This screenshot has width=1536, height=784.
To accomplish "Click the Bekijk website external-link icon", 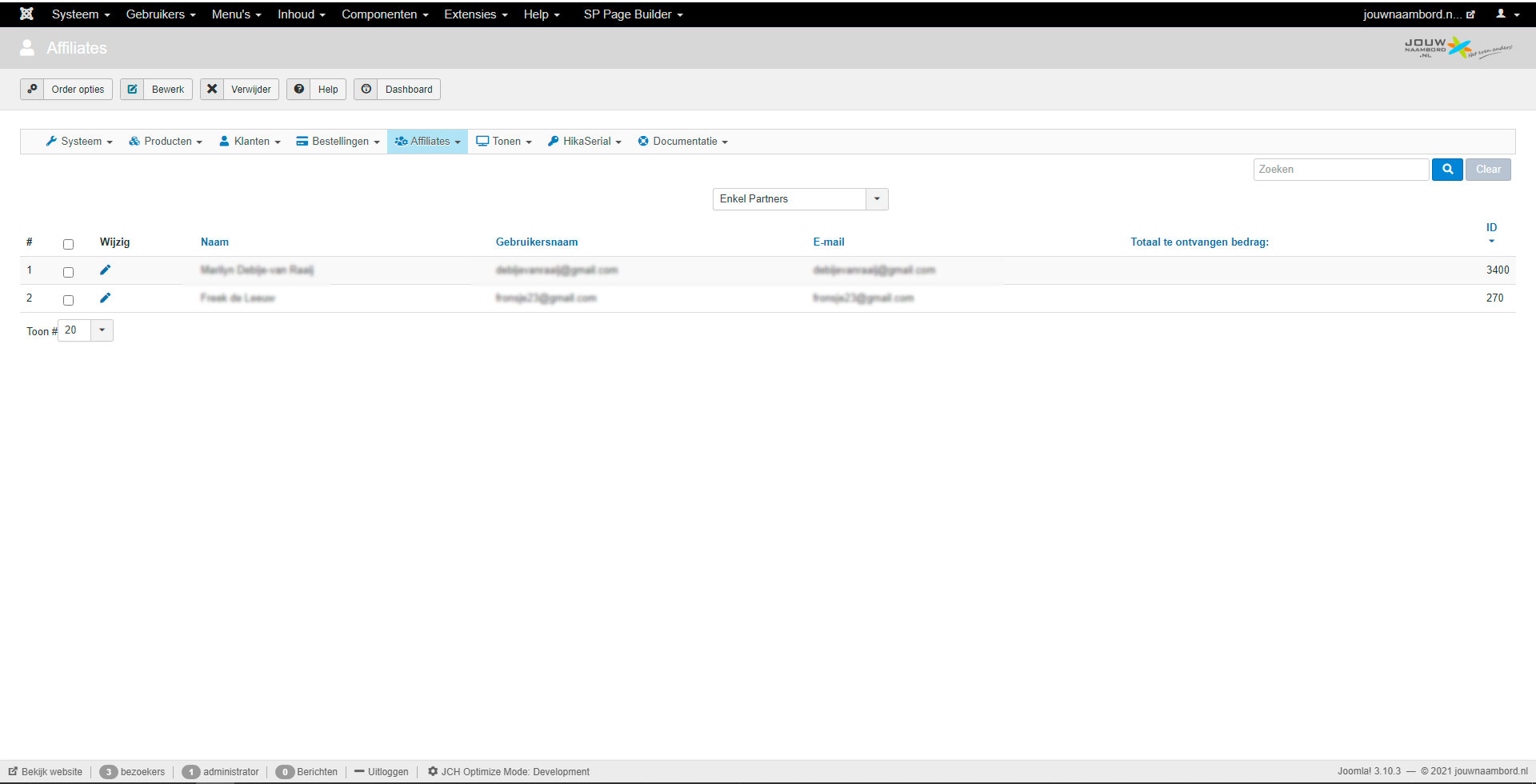I will tap(13, 771).
